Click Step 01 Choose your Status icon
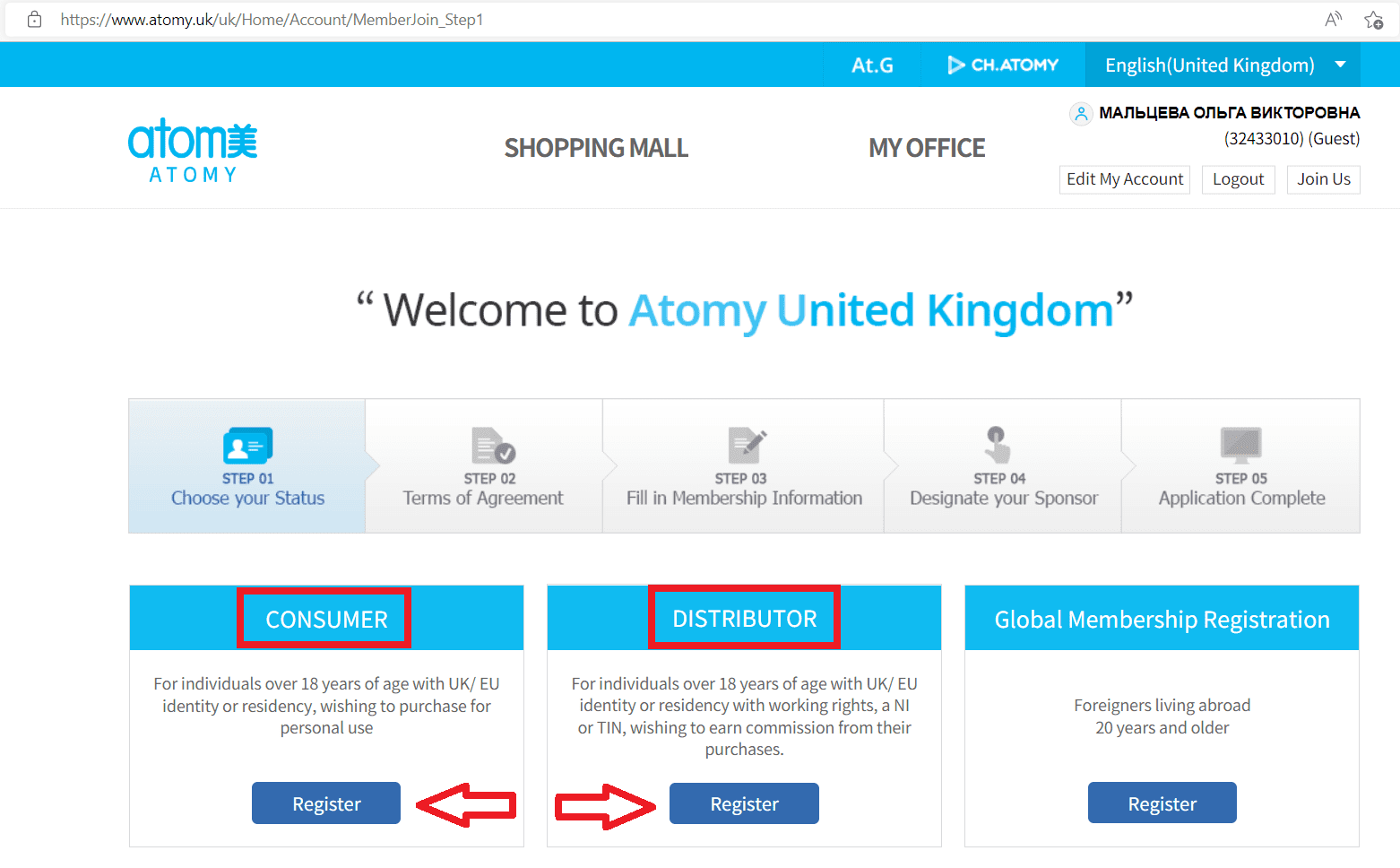Screen dimensions: 1400x868 [247, 445]
